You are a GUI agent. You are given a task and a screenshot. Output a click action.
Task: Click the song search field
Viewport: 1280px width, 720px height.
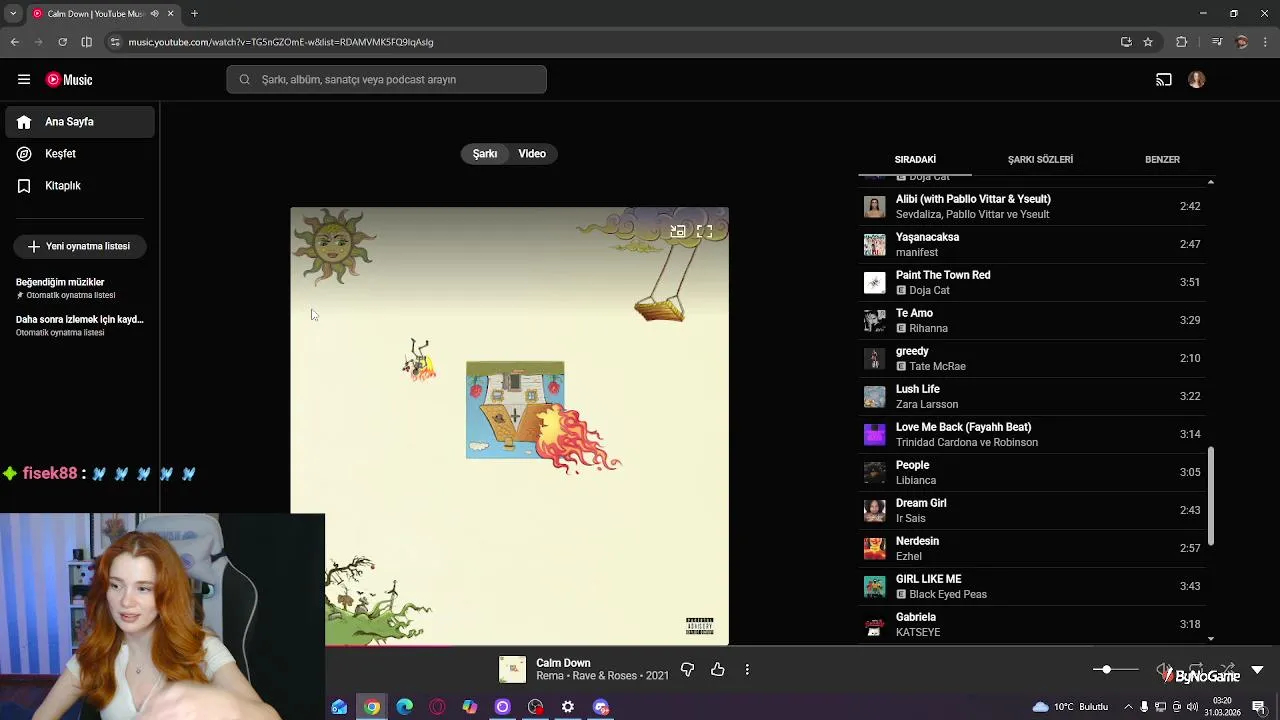coord(386,80)
